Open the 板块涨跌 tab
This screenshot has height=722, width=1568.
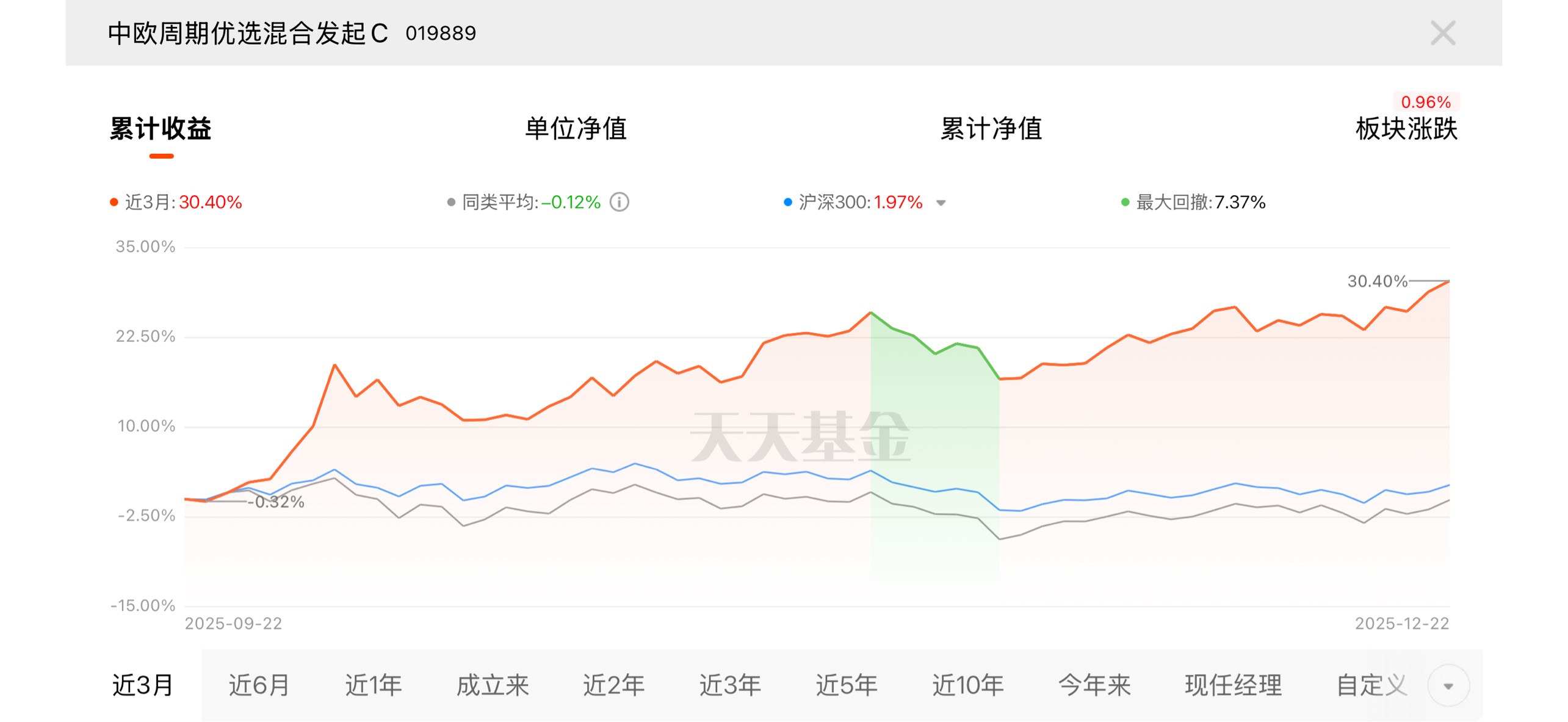1406,129
